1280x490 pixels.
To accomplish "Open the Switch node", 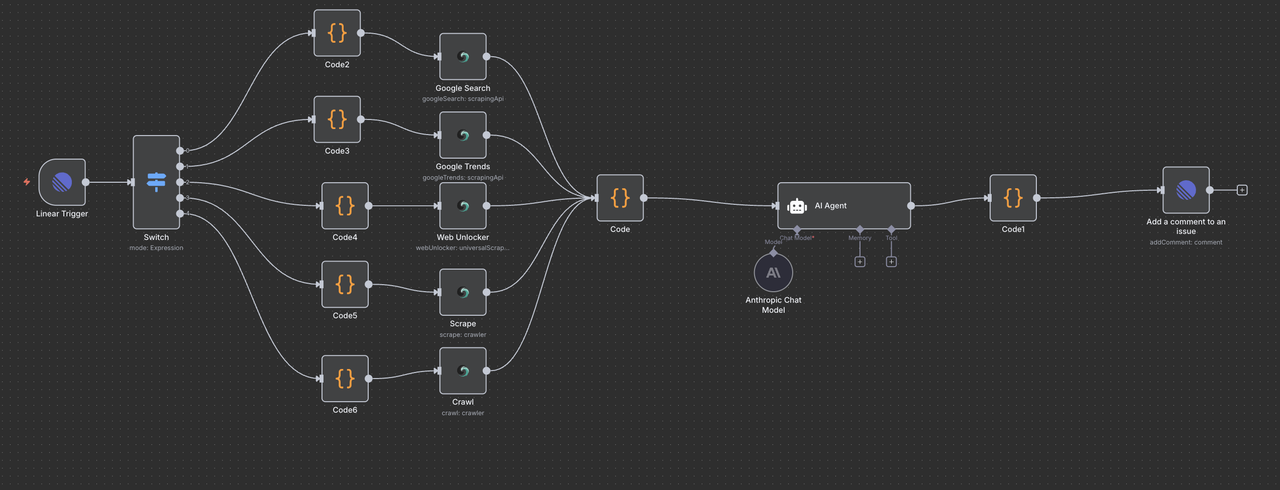I will click(x=156, y=182).
